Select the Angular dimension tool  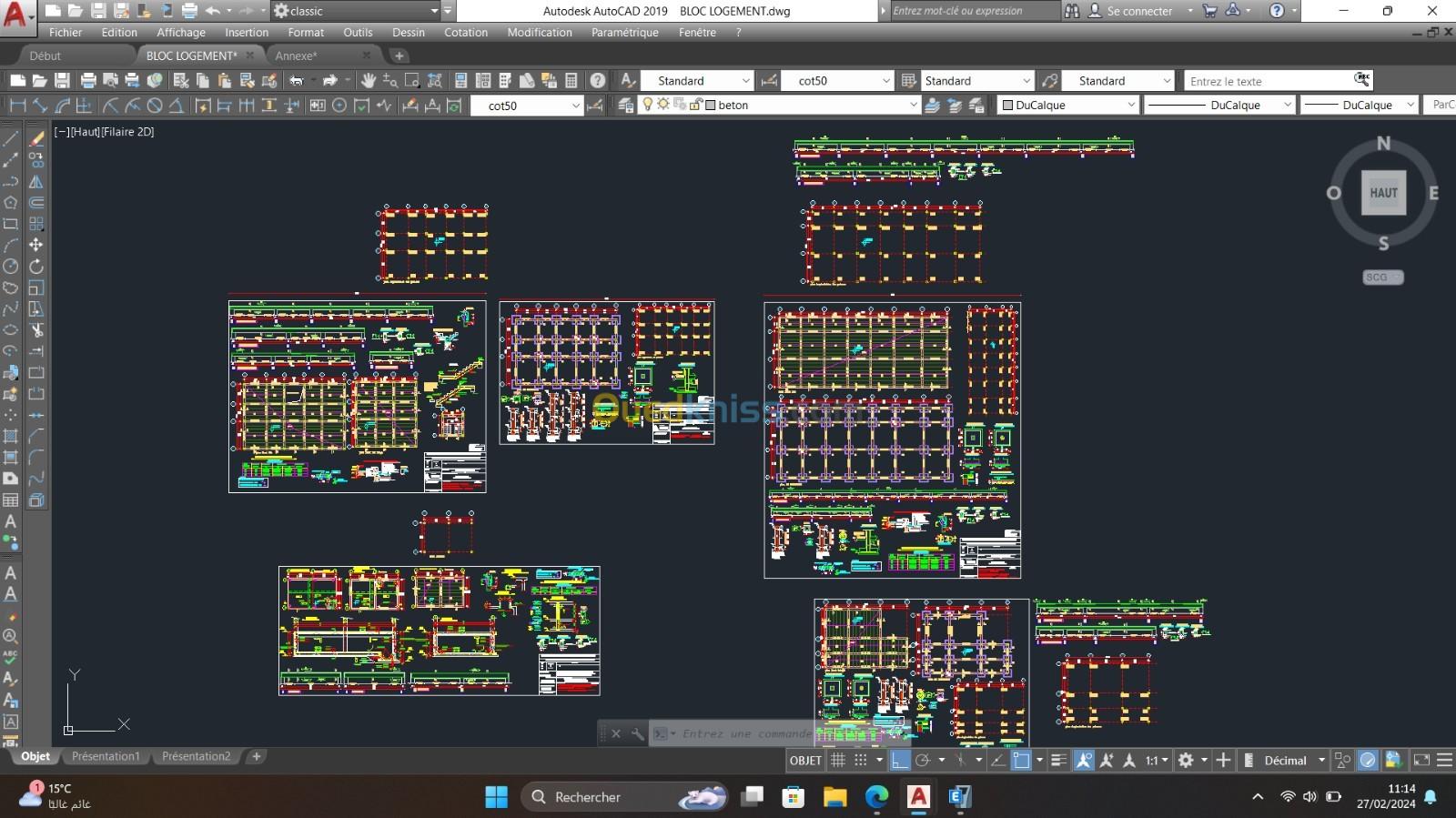177,106
